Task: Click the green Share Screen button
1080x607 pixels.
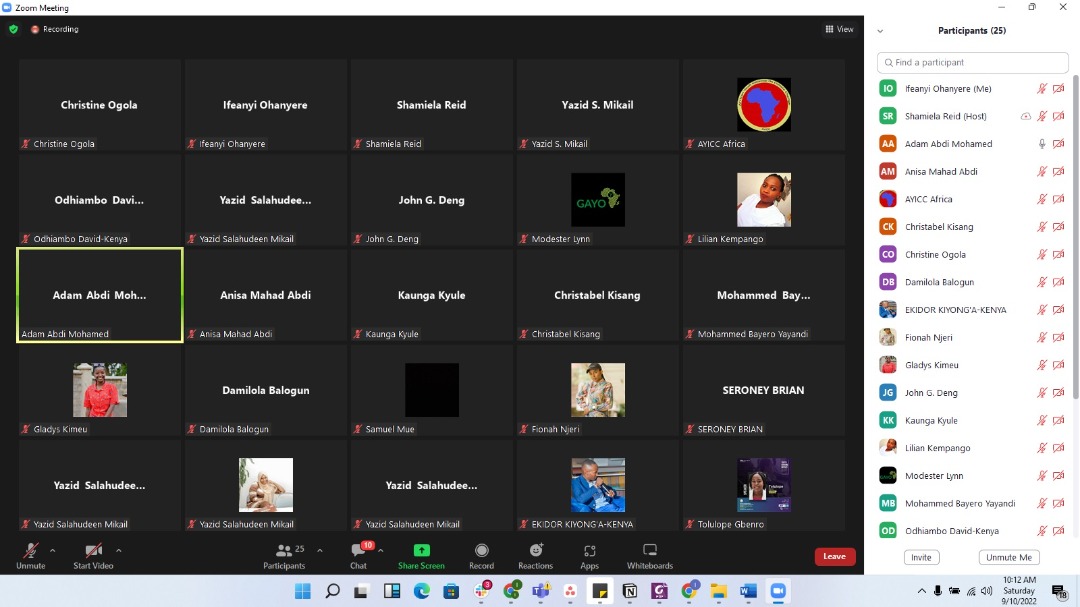Action: coord(421,556)
